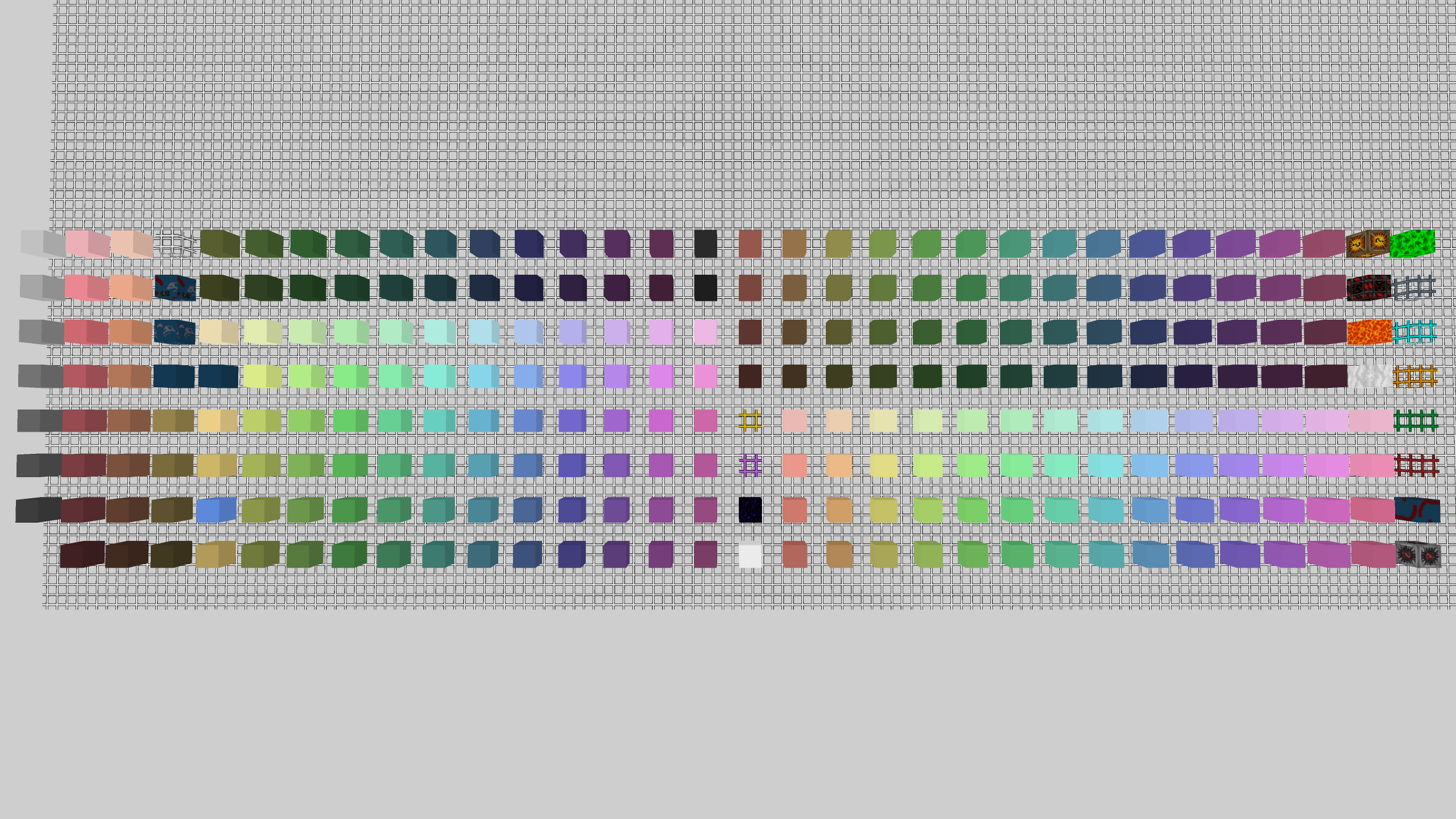
Task: Select the lightest gray block topping the gray column
Action: (43, 244)
